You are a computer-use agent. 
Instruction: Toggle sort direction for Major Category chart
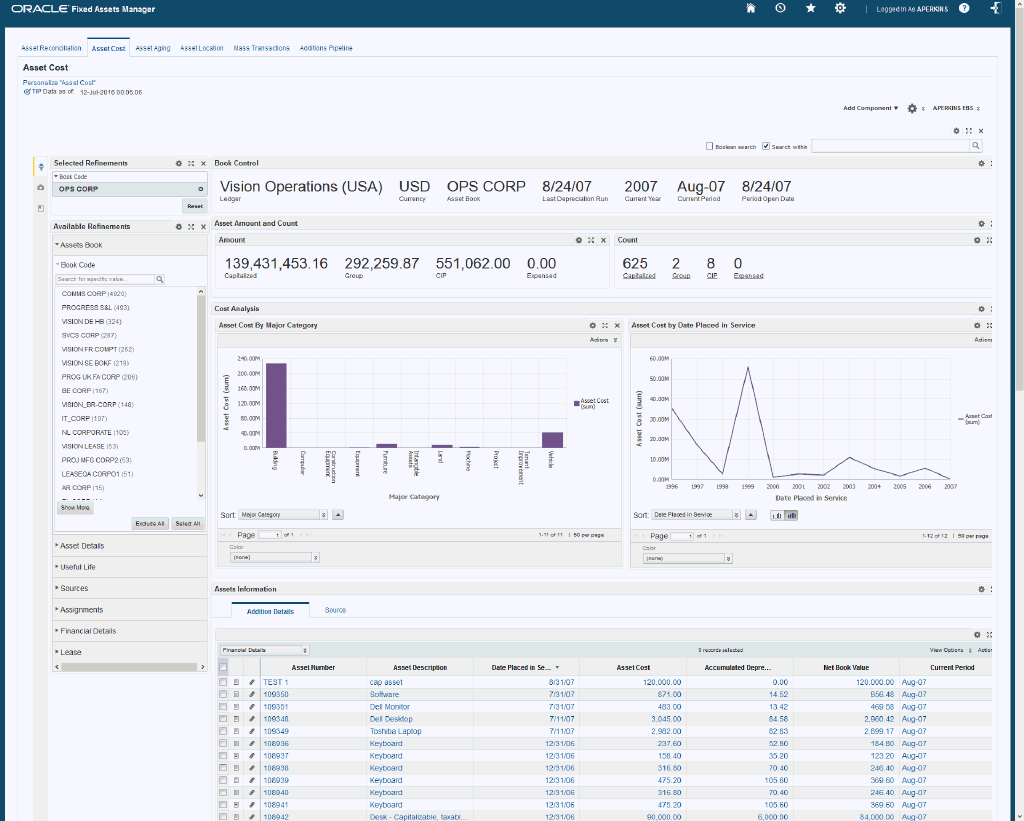[x=338, y=515]
